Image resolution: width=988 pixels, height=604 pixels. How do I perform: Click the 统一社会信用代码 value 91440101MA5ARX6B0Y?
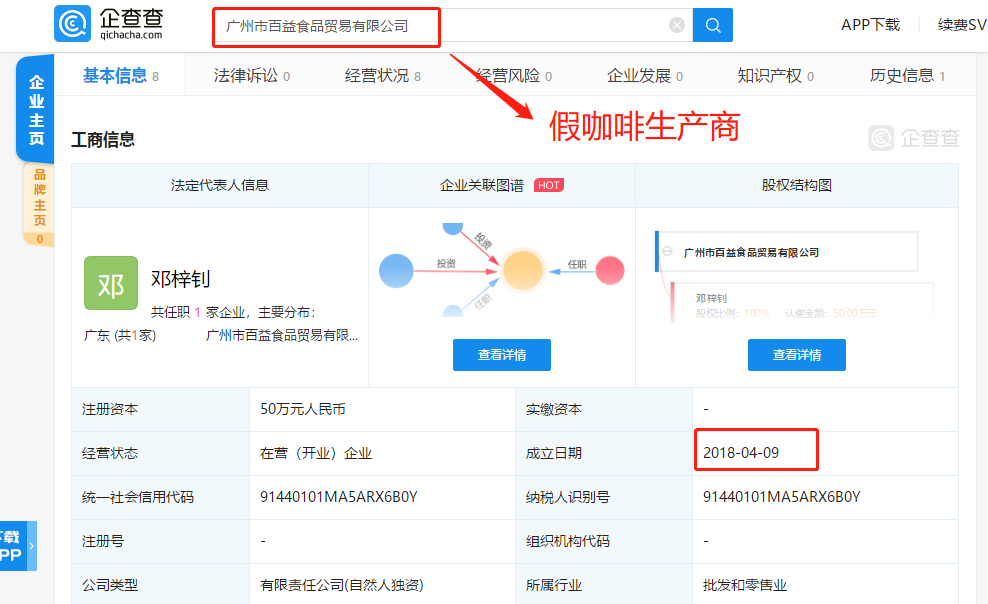click(x=339, y=497)
